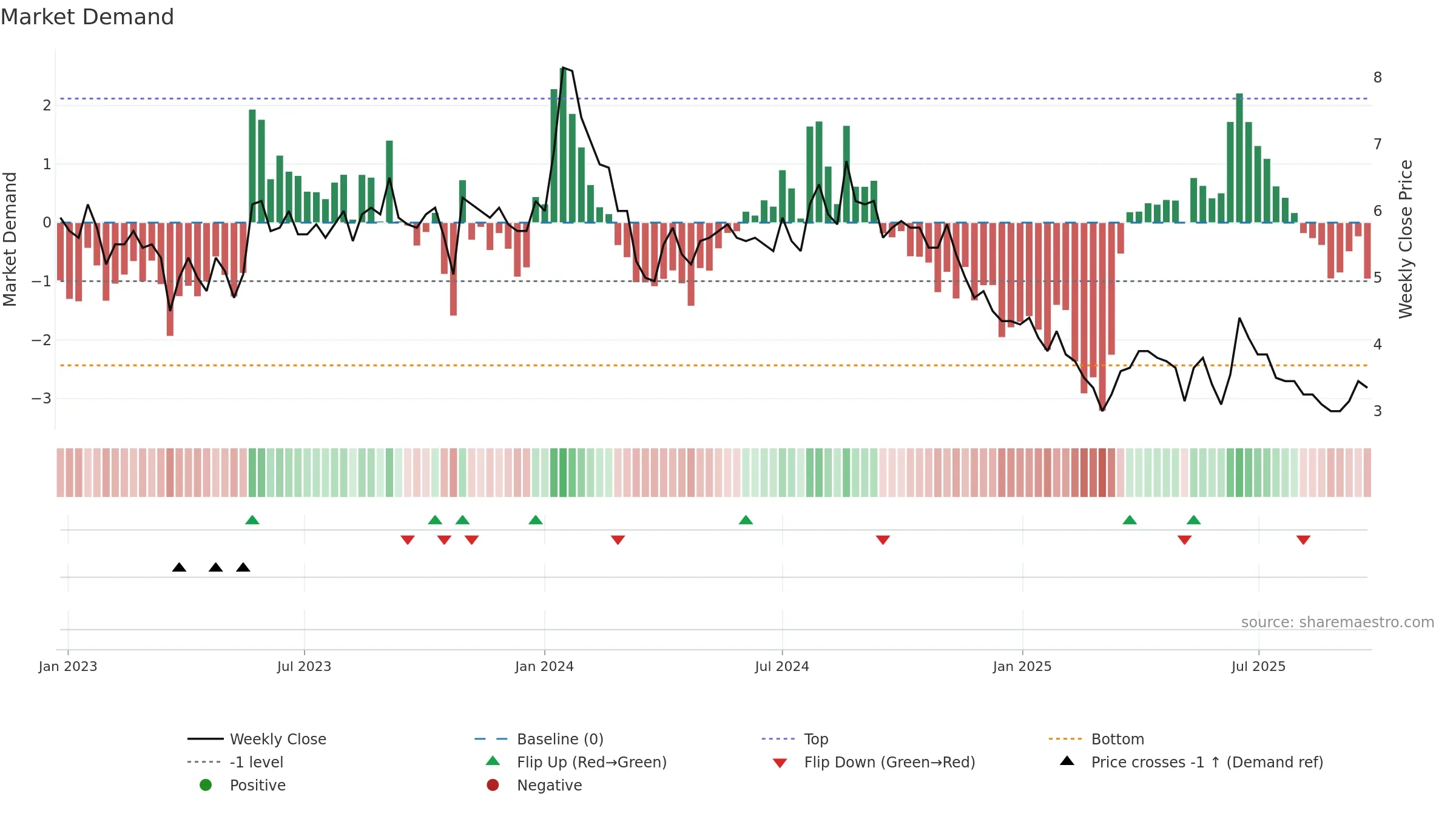This screenshot has width=1456, height=819.
Task: Click the source: sharemaestro.com text
Action: (x=1338, y=622)
